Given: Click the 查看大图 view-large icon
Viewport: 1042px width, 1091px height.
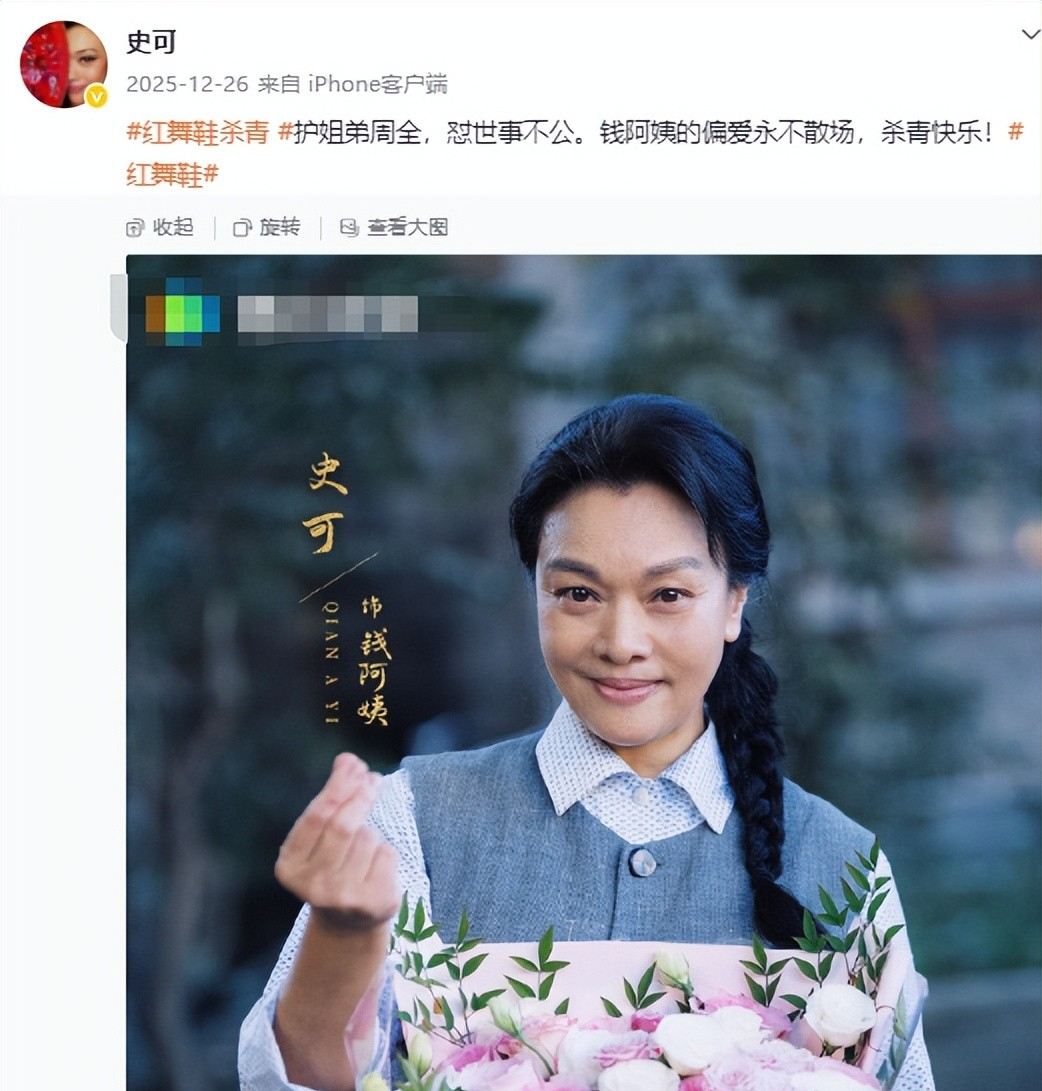Looking at the screenshot, I should click(348, 228).
